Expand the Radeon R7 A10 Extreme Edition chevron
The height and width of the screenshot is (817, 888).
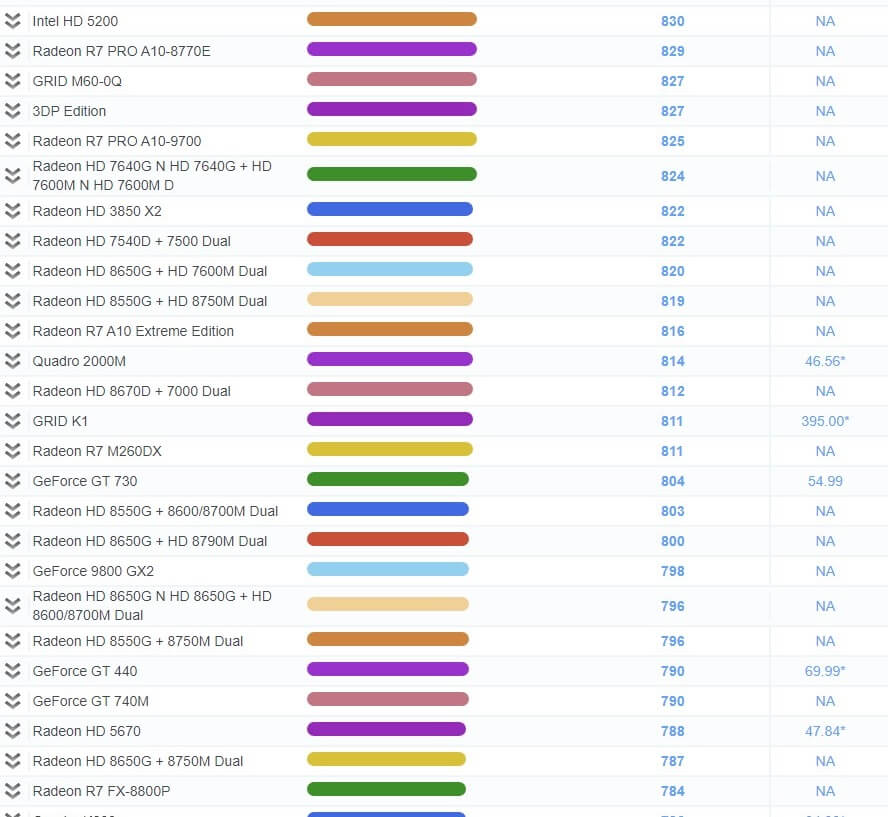[x=12, y=331]
